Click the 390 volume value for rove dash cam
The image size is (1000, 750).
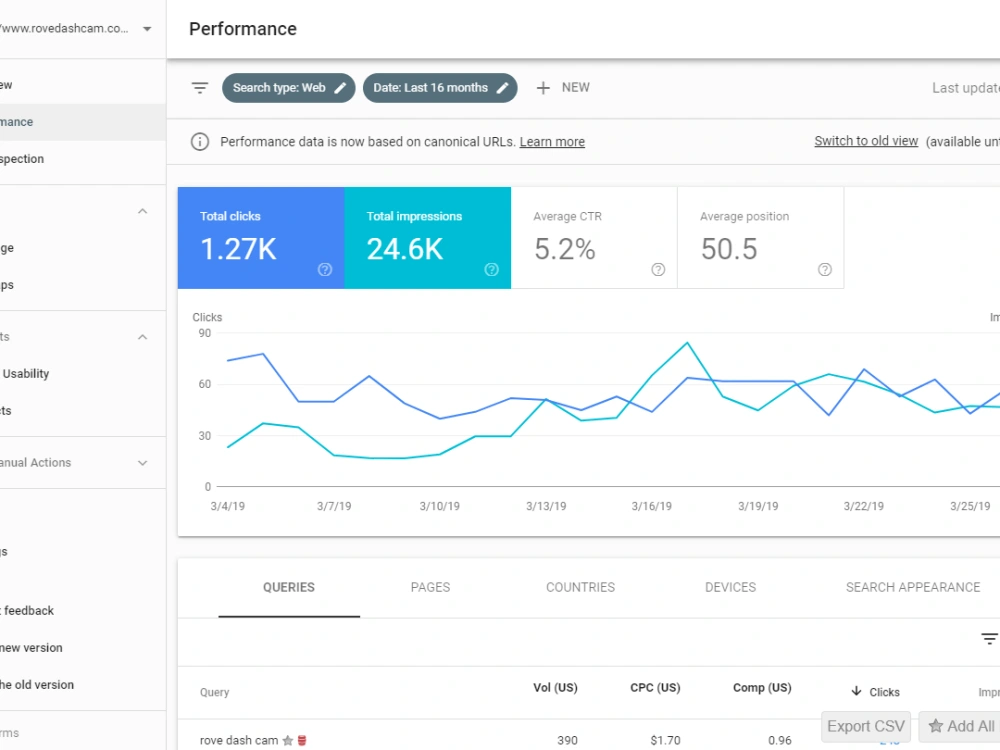tap(568, 740)
